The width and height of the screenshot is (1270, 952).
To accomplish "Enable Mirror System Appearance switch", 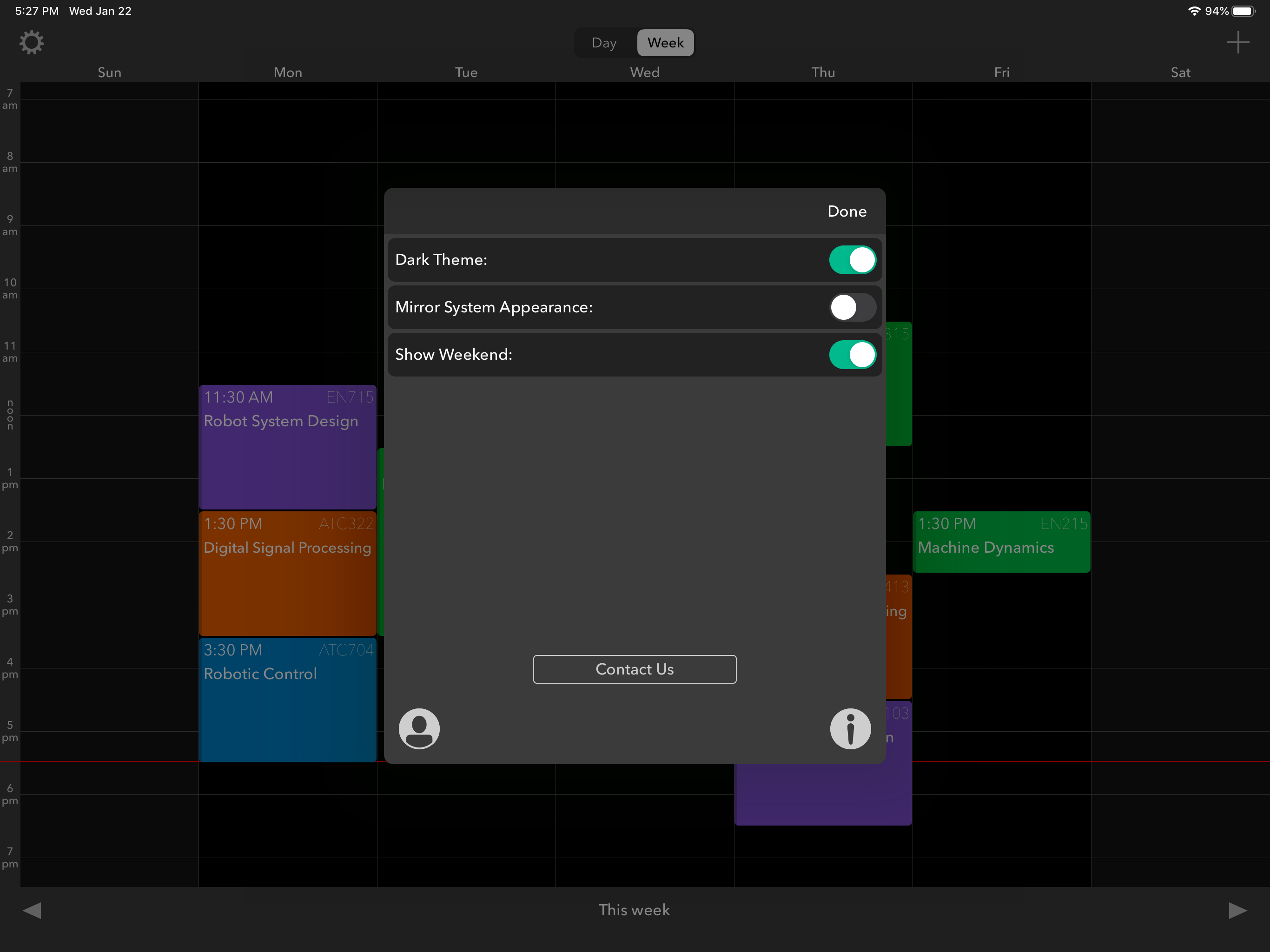I will (x=852, y=307).
